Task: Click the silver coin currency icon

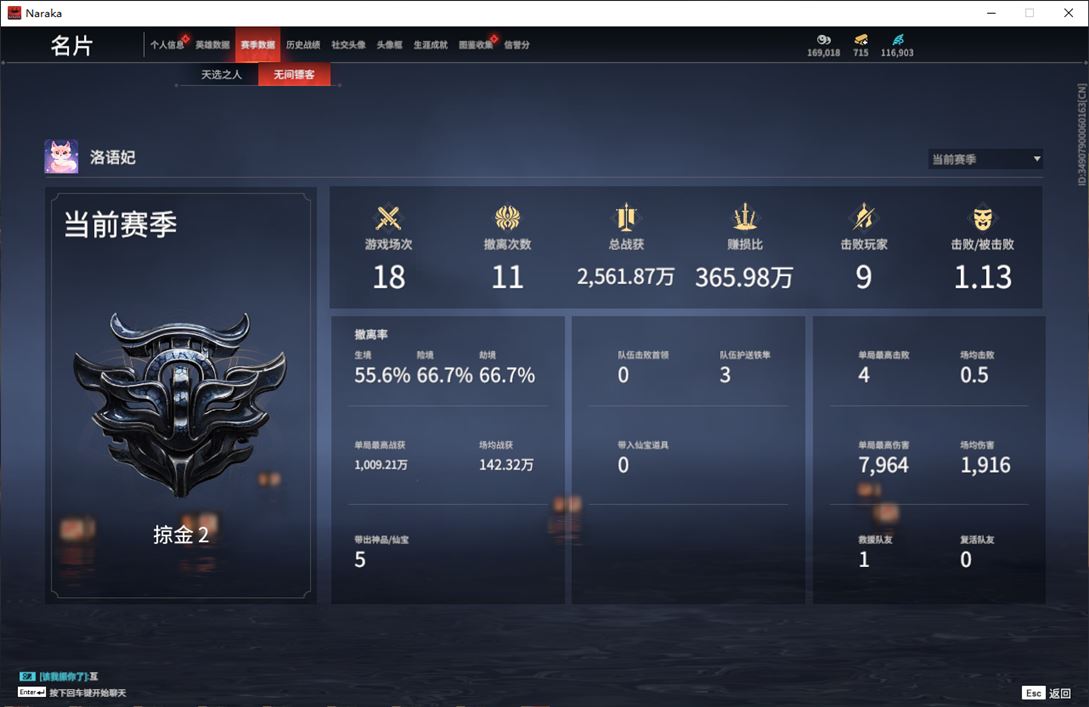Action: coord(824,40)
